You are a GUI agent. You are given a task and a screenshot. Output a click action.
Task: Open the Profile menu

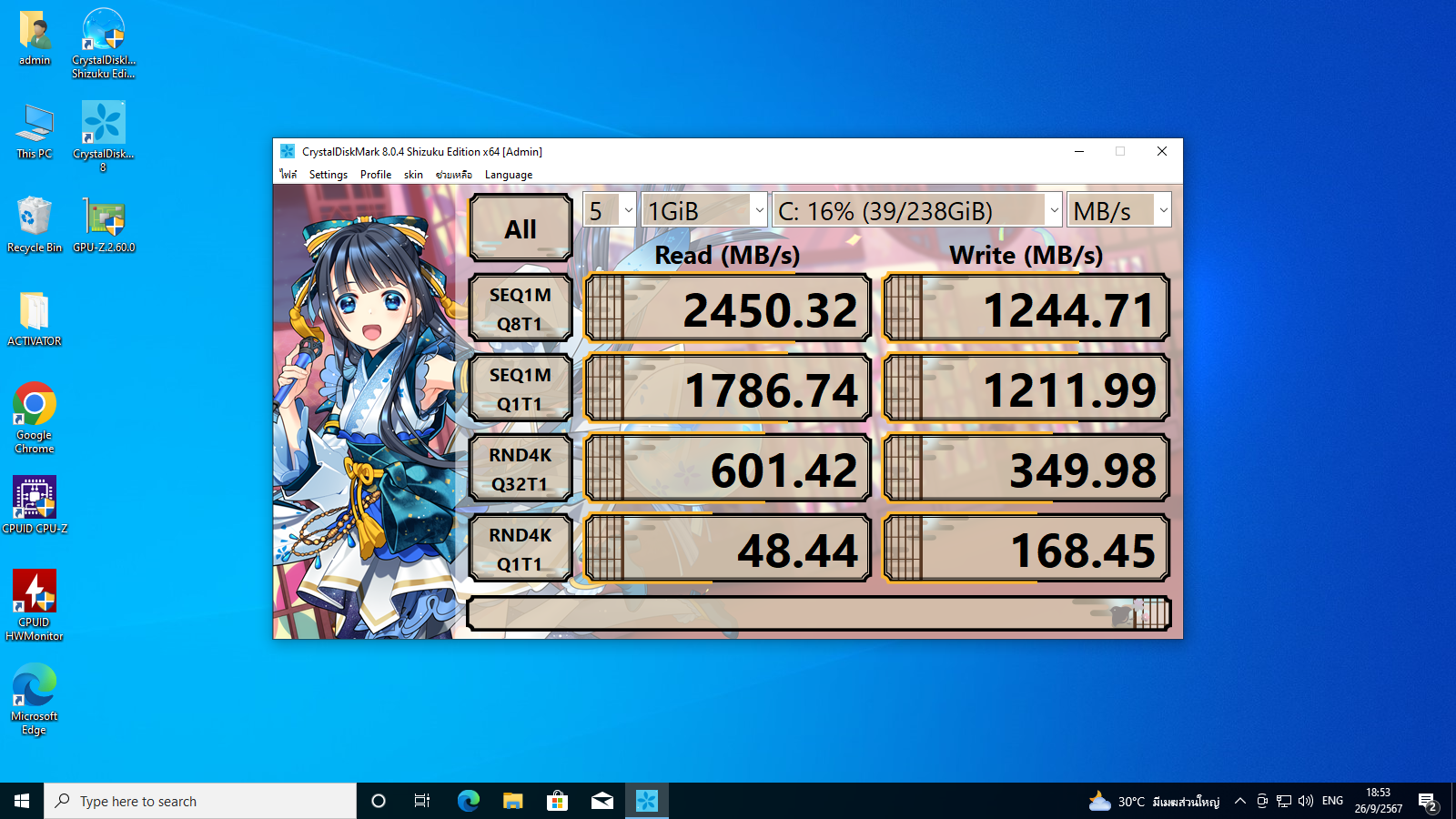coord(376,175)
